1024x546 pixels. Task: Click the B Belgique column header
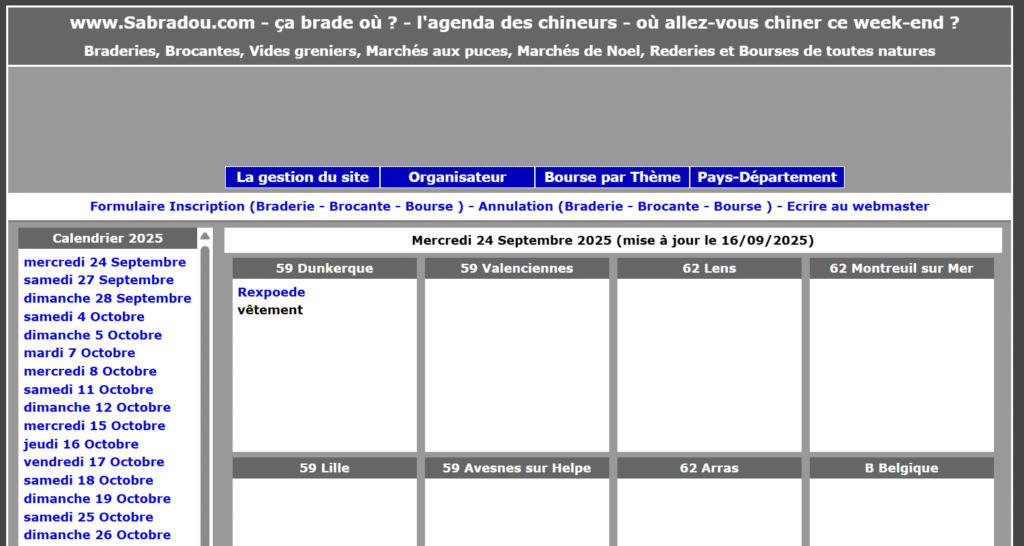pyautogui.click(x=901, y=468)
